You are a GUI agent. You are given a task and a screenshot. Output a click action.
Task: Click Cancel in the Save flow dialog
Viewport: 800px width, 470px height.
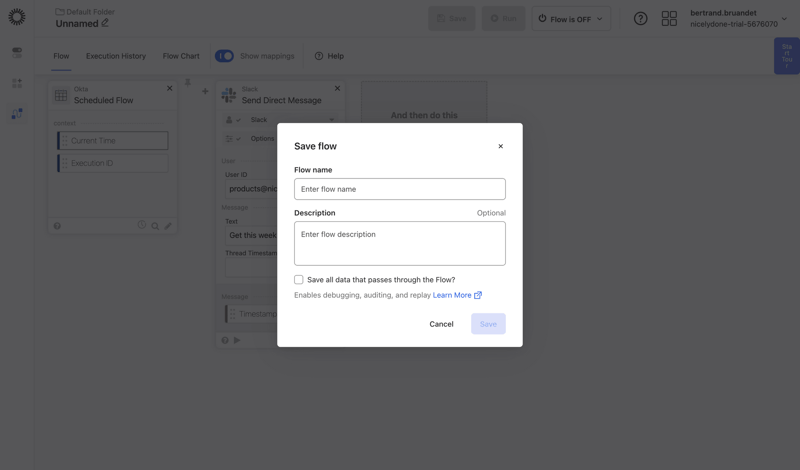click(441, 324)
